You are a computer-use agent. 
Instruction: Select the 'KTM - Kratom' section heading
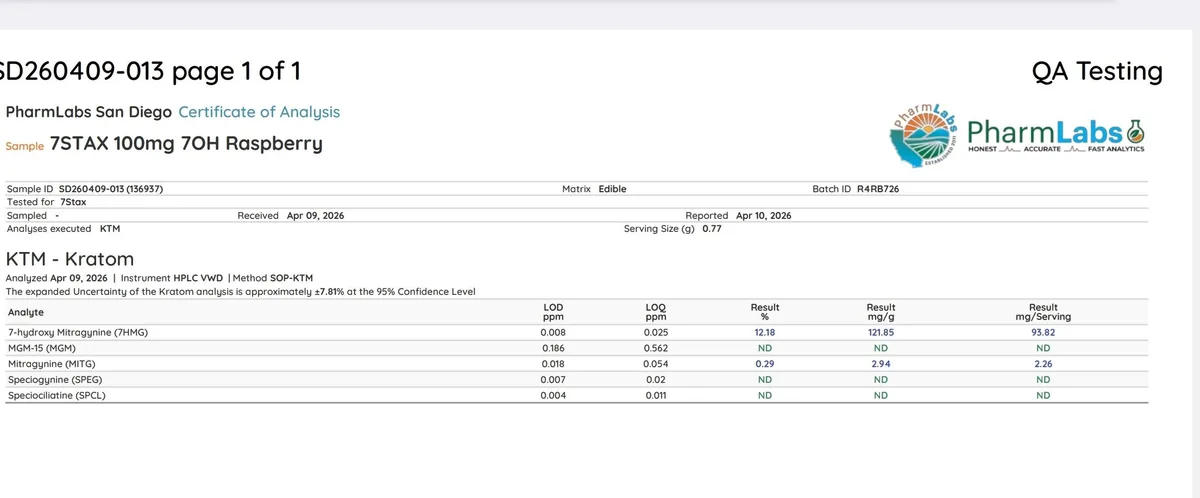tap(70, 259)
